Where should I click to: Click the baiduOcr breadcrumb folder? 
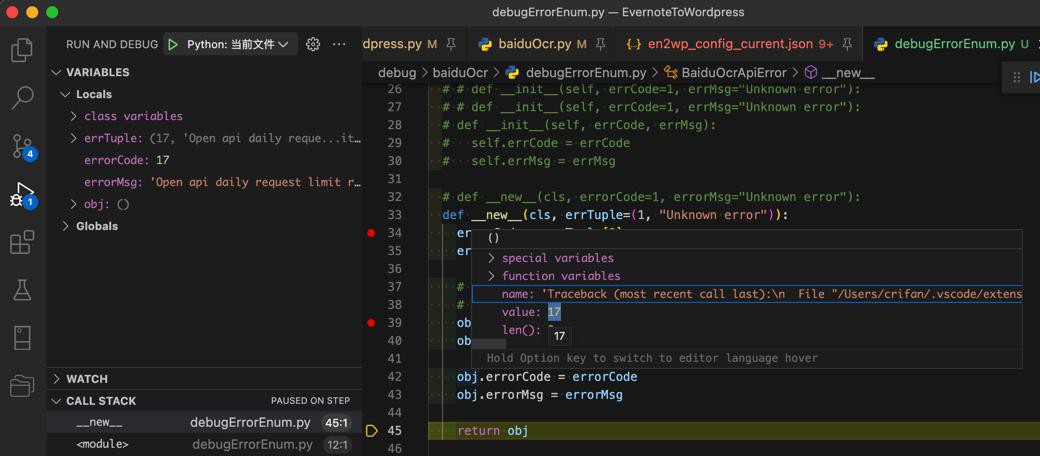coord(460,73)
